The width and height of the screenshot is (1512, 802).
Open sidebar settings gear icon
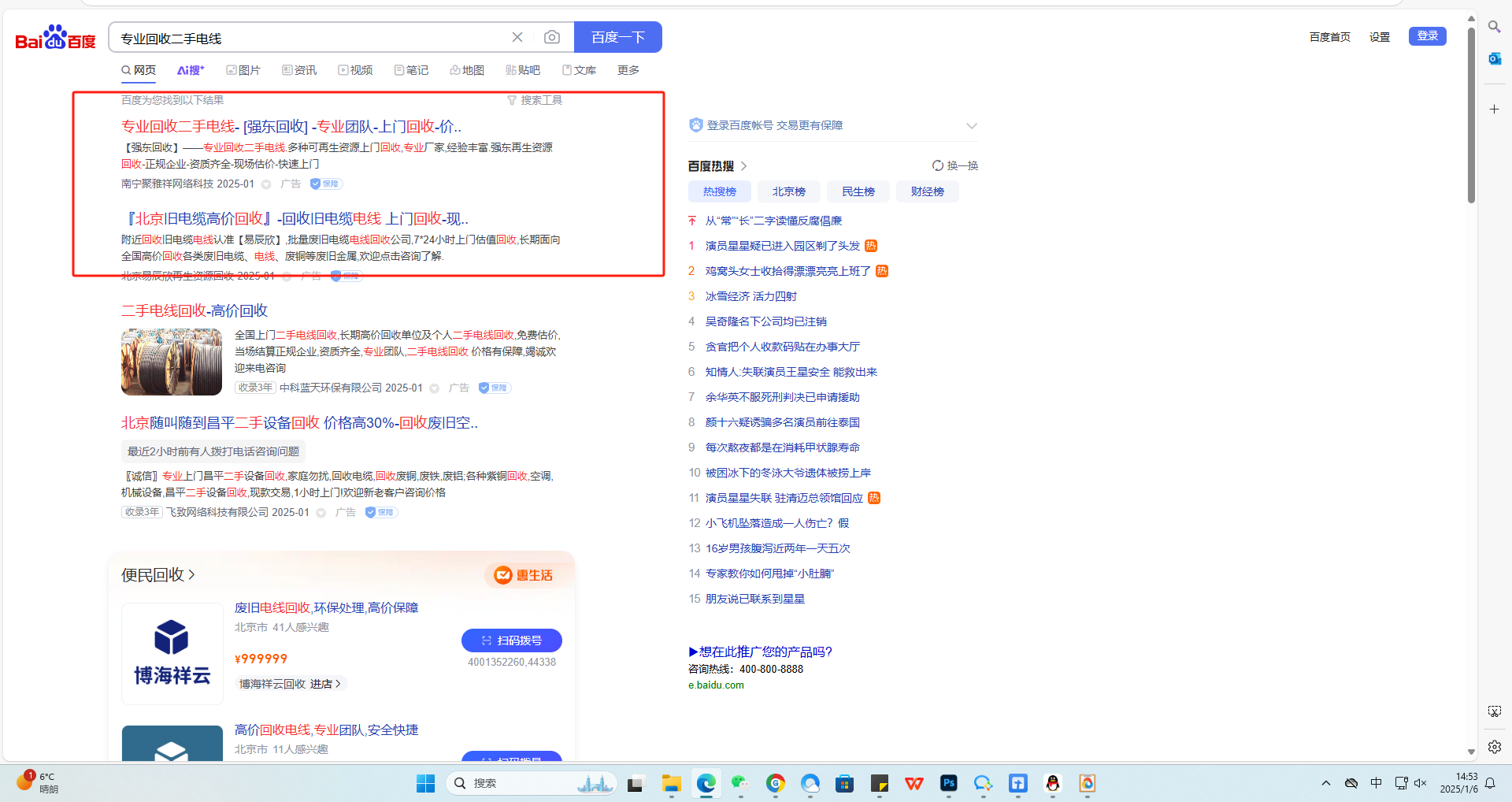[1494, 746]
